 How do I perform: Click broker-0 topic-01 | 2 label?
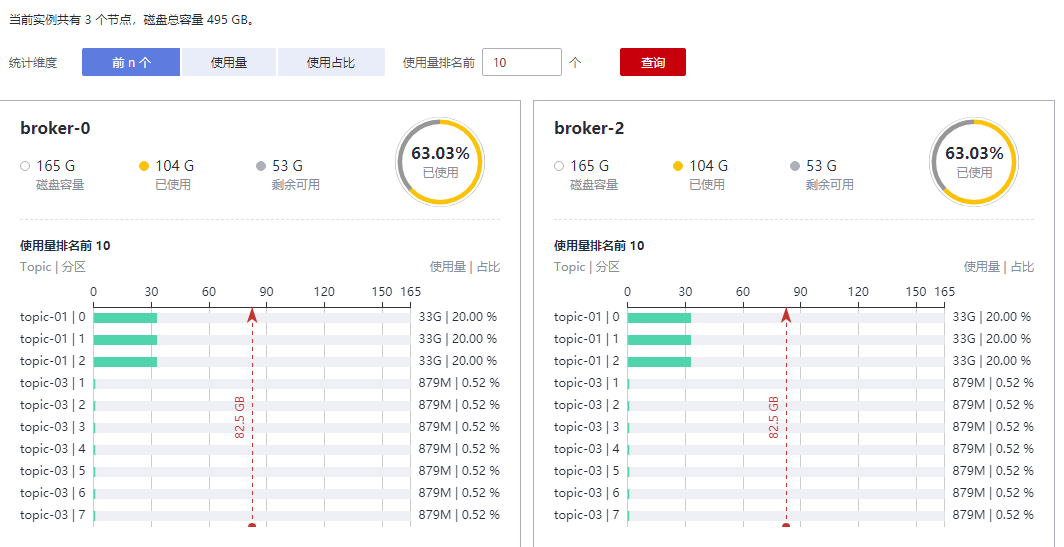pyautogui.click(x=53, y=361)
